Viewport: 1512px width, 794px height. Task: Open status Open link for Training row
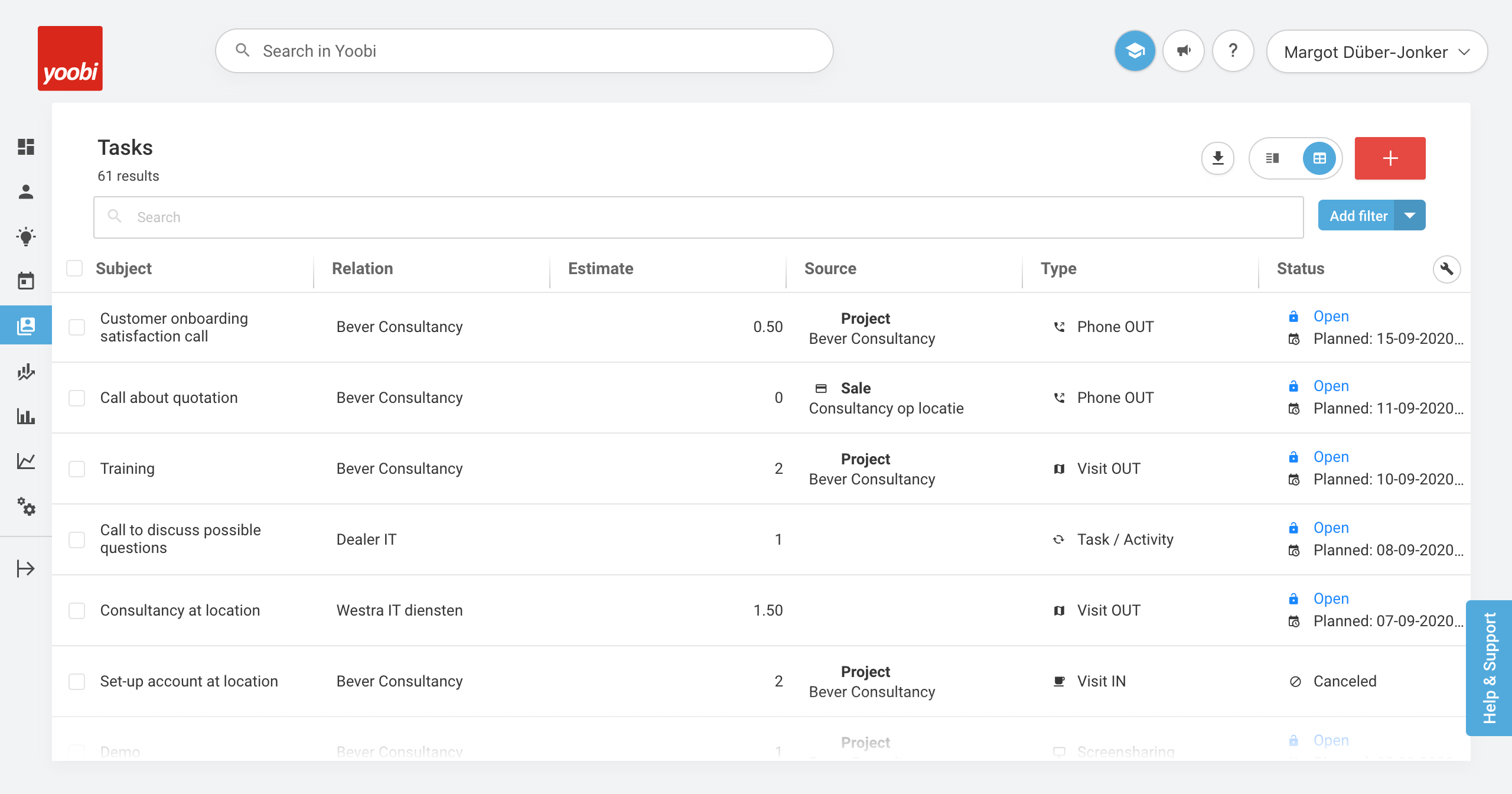click(x=1331, y=457)
